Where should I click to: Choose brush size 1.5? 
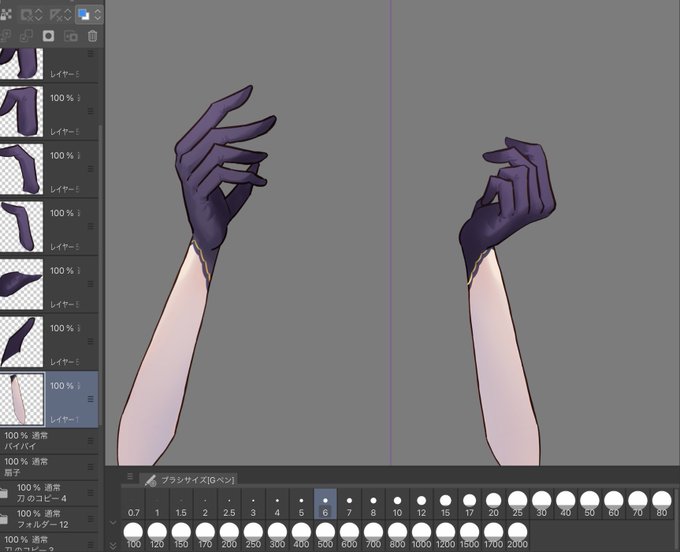[181, 504]
